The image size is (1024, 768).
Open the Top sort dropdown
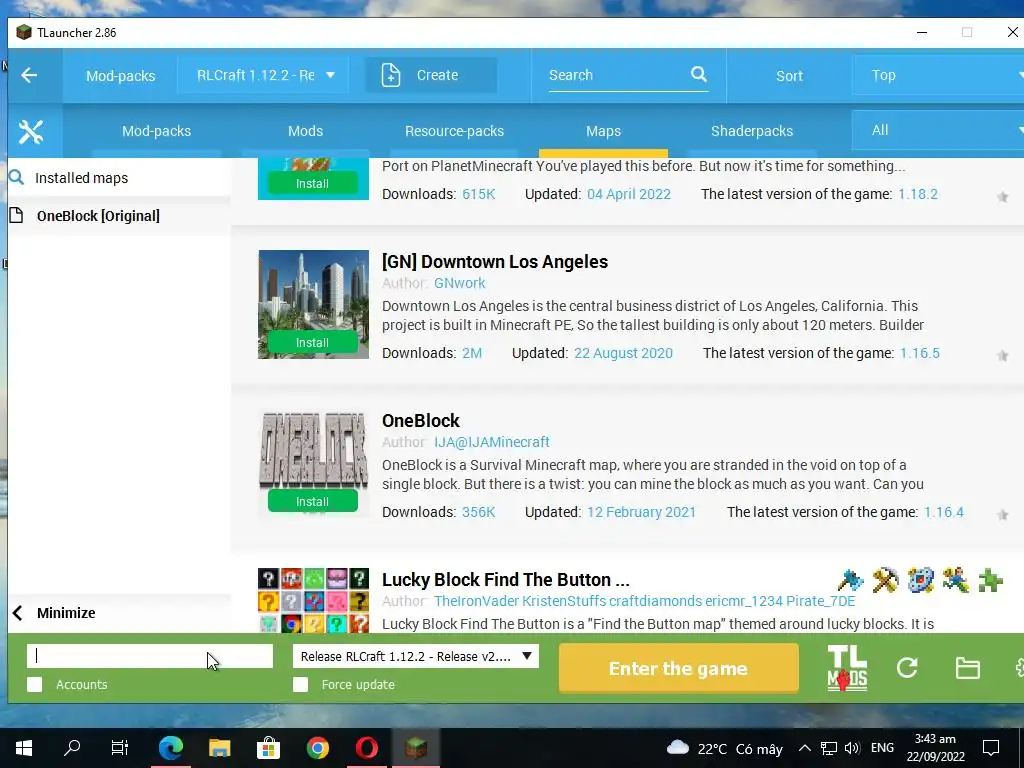click(938, 75)
